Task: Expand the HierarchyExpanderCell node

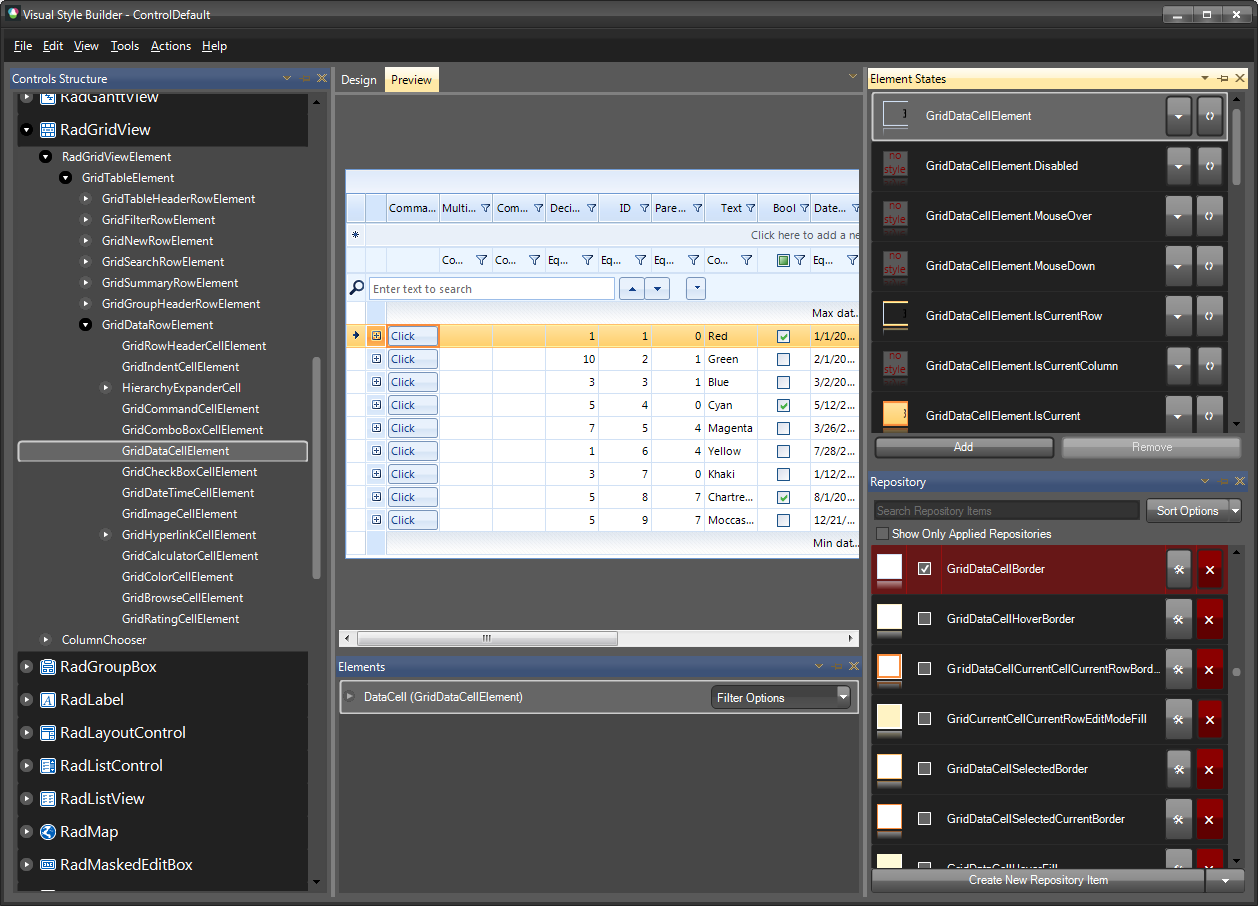Action: click(106, 388)
